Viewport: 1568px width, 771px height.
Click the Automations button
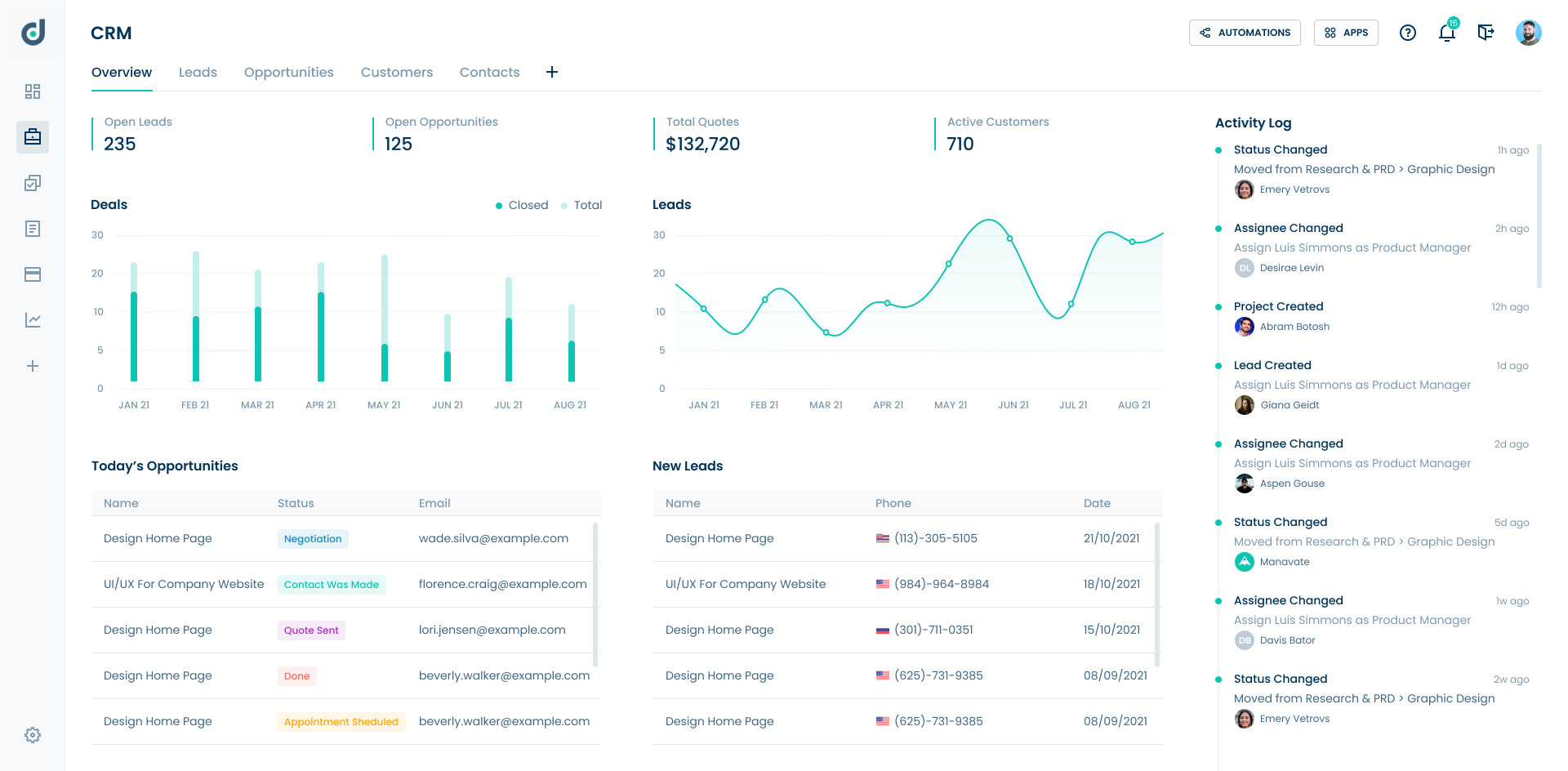1245,33
